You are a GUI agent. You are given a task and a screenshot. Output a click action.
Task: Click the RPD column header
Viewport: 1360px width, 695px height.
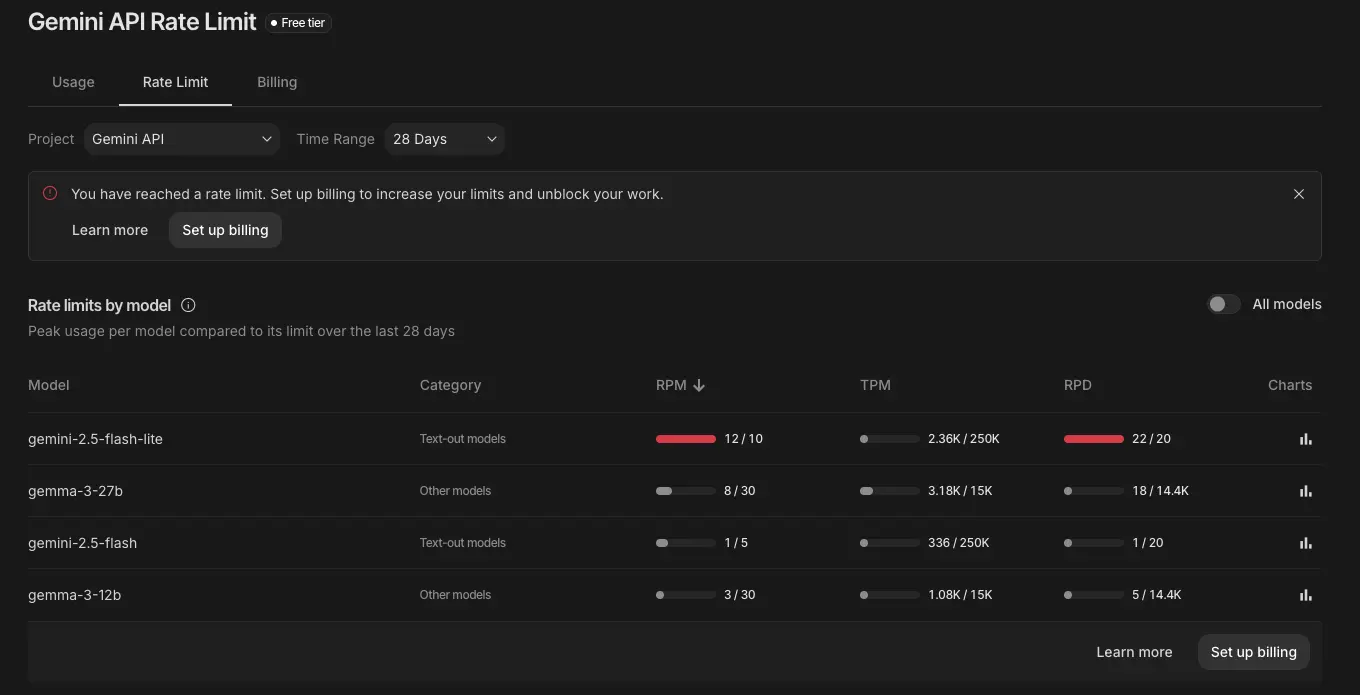(1078, 385)
